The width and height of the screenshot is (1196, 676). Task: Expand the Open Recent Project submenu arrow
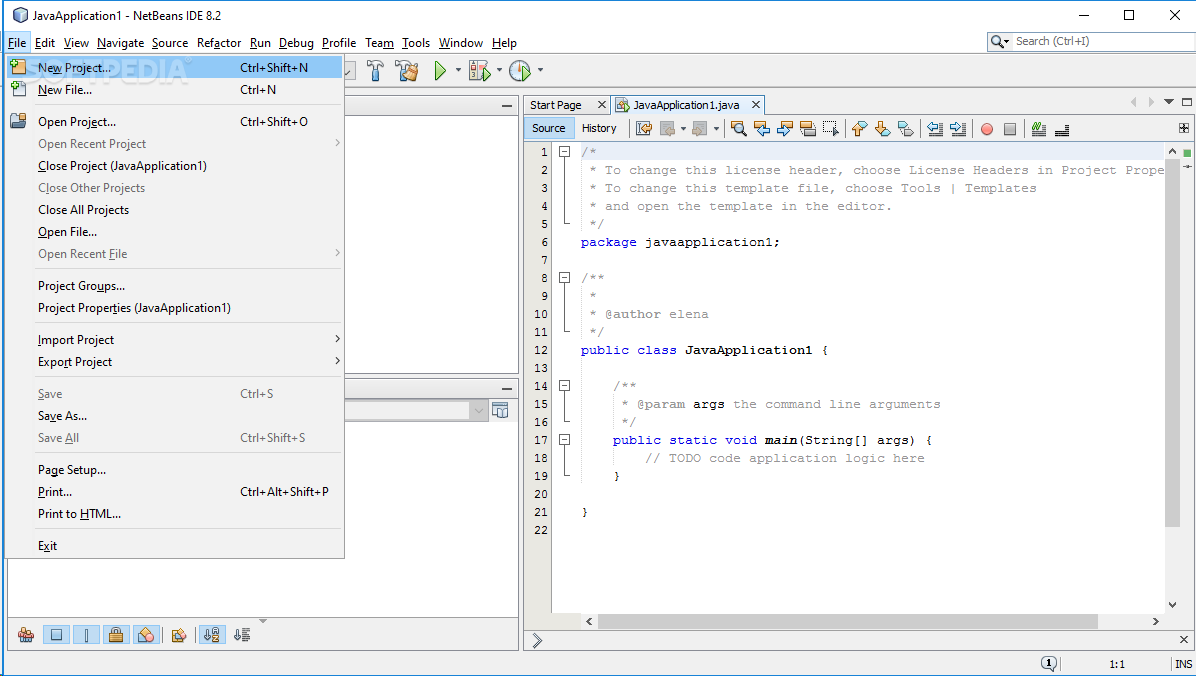pyautogui.click(x=337, y=143)
